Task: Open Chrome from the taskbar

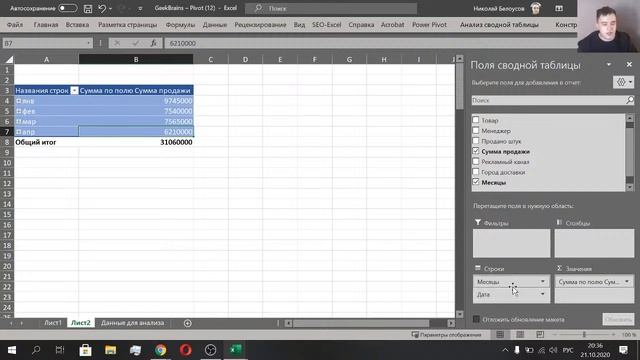Action: (x=160, y=350)
